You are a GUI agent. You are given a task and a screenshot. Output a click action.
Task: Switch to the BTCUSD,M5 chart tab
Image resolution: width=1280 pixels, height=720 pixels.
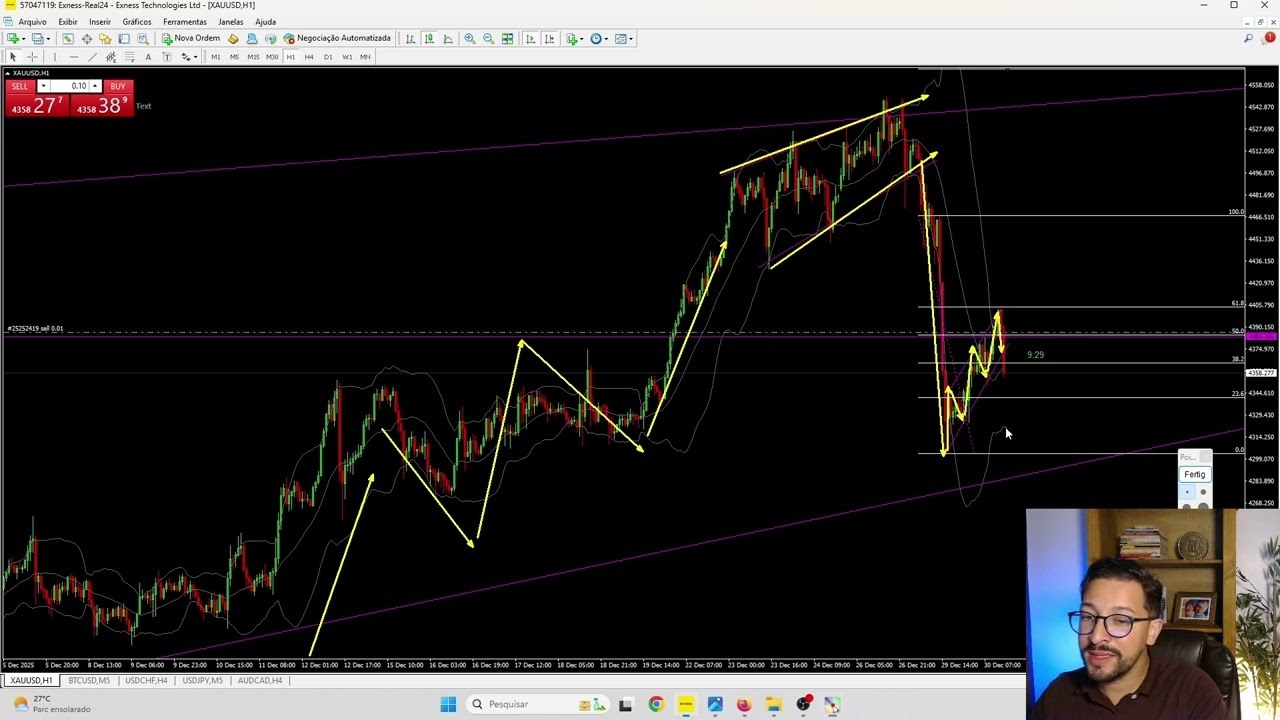point(89,680)
